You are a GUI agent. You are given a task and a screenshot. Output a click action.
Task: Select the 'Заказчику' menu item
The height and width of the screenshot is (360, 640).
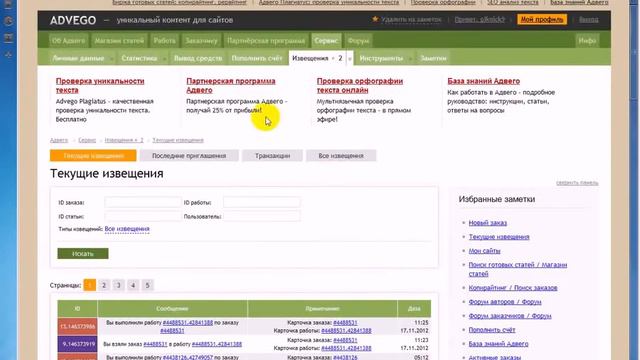[201, 41]
